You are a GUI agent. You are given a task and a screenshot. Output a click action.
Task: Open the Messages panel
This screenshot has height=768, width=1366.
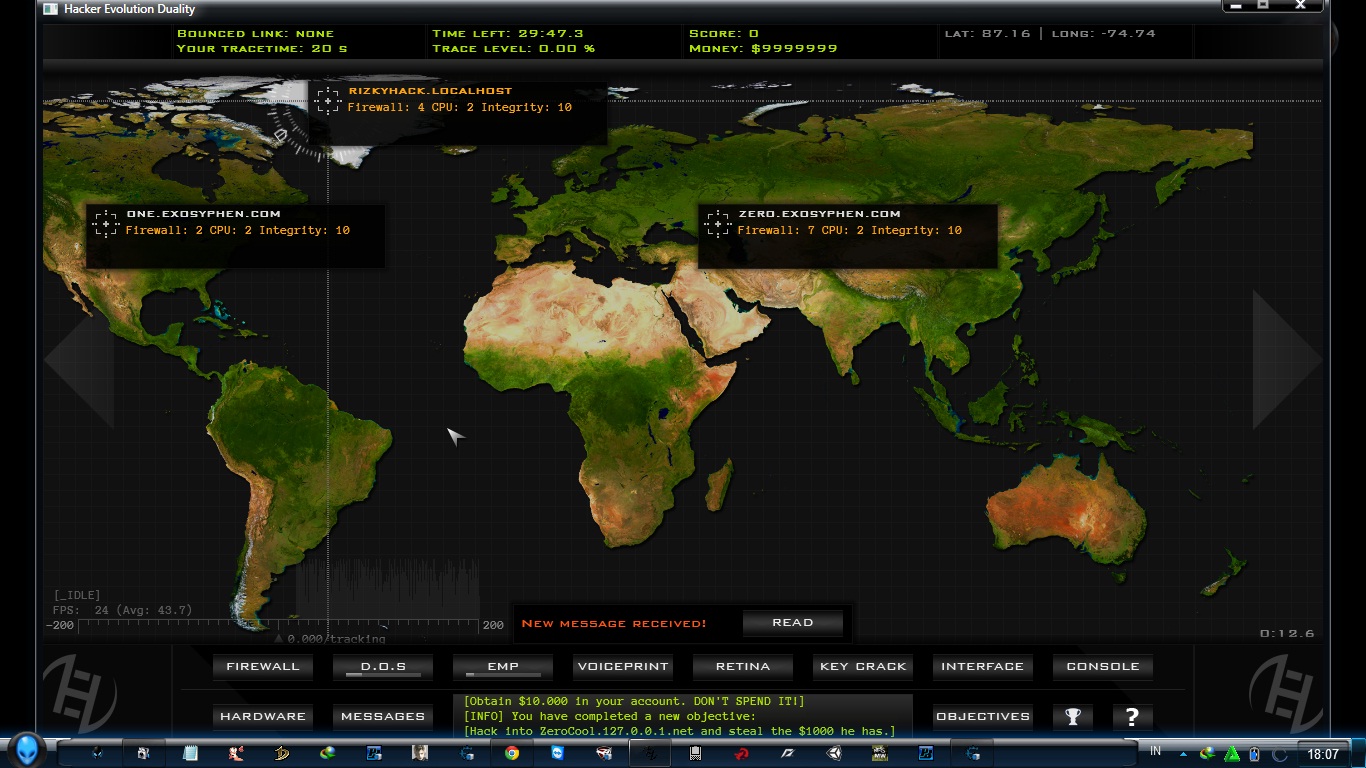click(x=383, y=716)
